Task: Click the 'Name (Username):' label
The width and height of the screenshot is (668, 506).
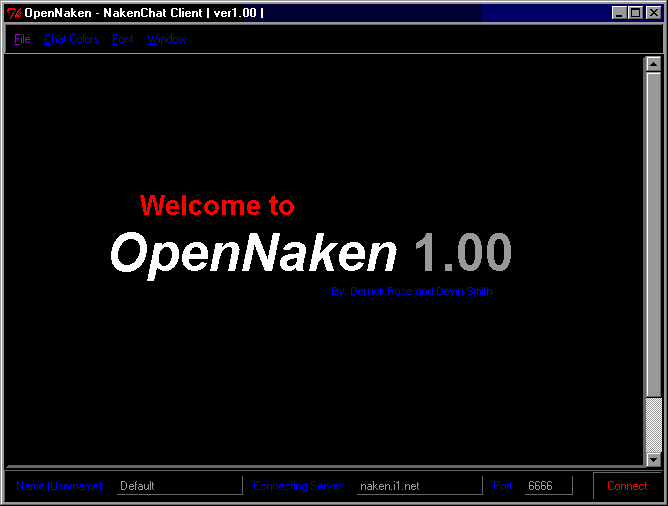Action: [60, 486]
